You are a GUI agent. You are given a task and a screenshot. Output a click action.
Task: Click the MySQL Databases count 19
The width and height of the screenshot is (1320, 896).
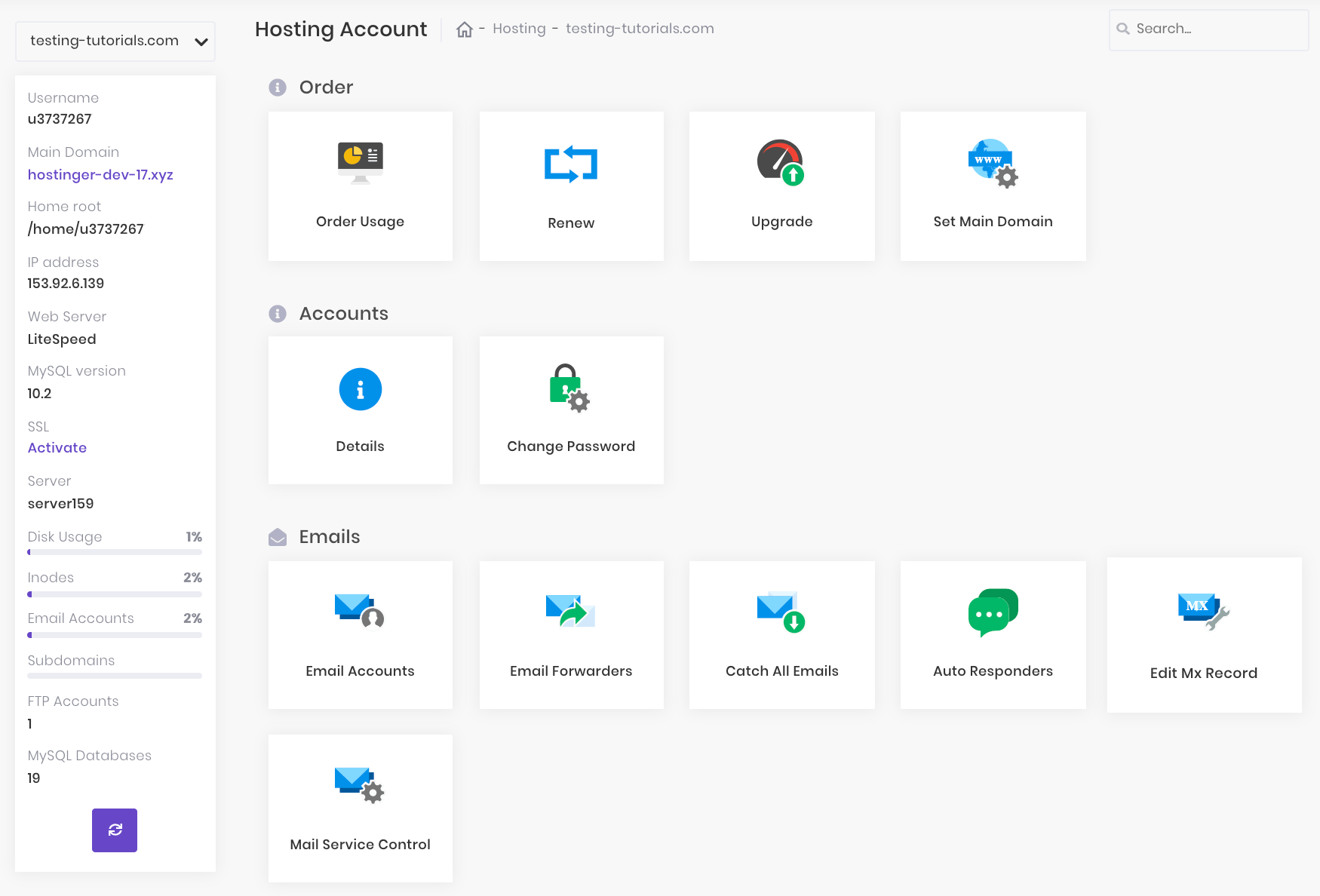point(34,778)
